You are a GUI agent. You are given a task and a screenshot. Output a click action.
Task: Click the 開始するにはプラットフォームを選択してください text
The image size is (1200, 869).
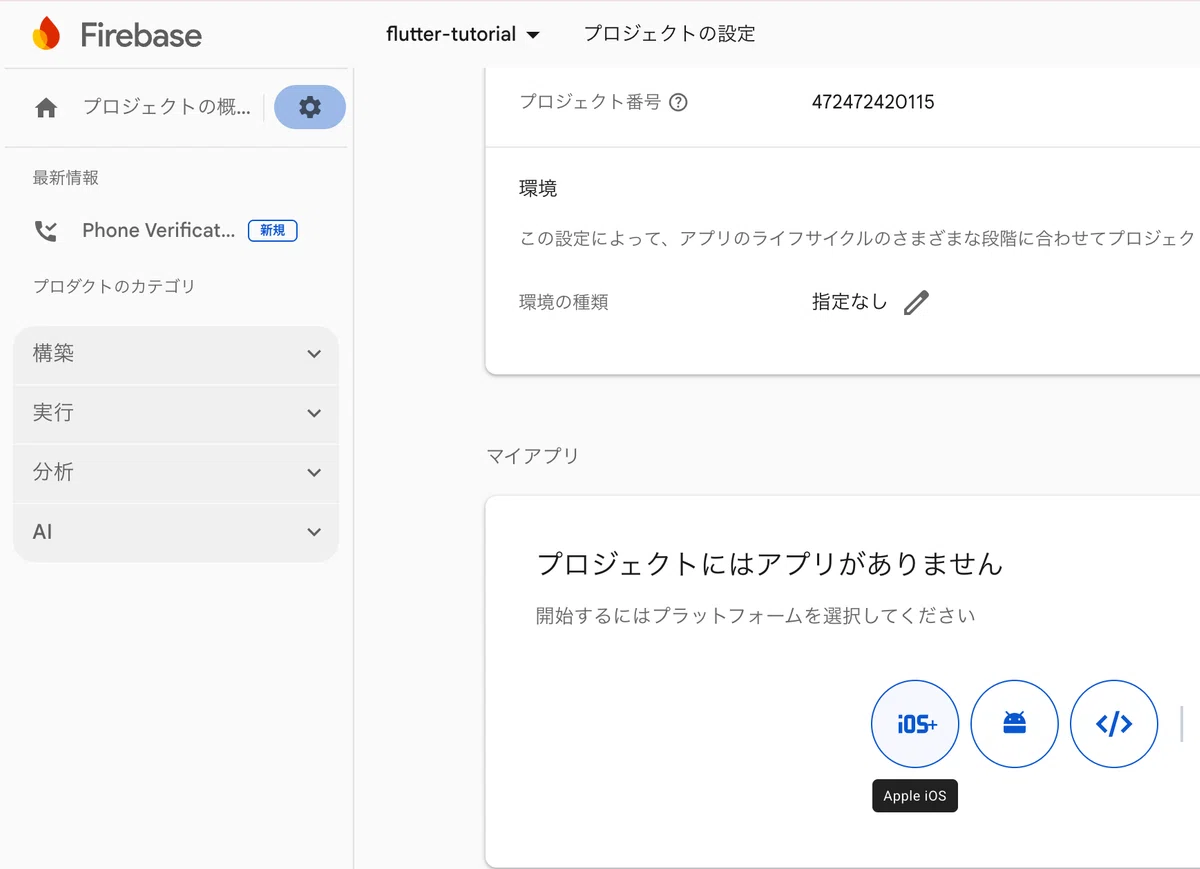click(x=755, y=615)
